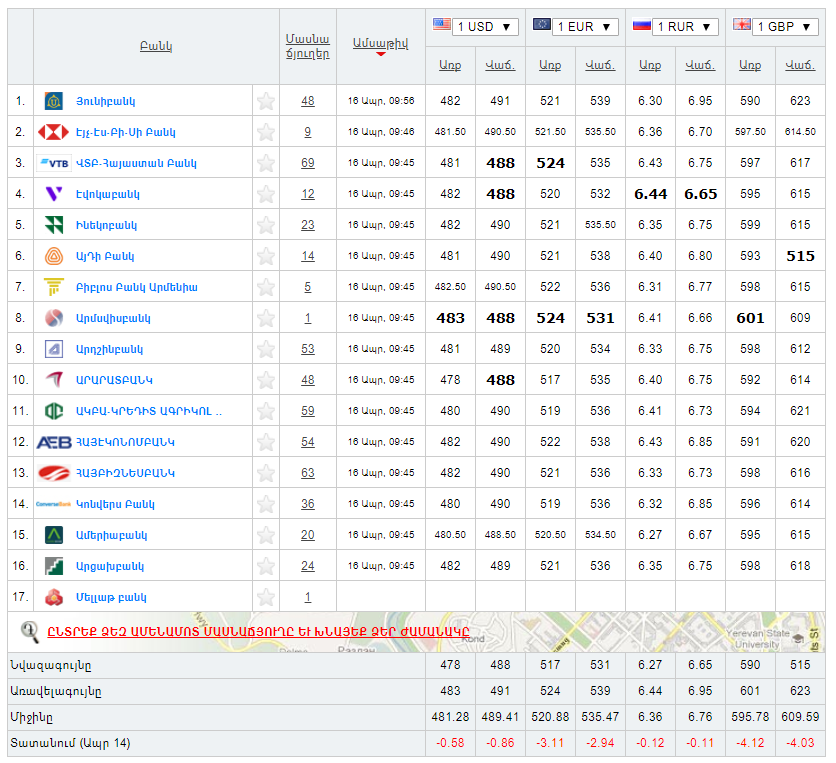The height and width of the screenshot is (763, 836).
Task: Open the 69 branches link for VTB
Action: pyautogui.click(x=308, y=163)
